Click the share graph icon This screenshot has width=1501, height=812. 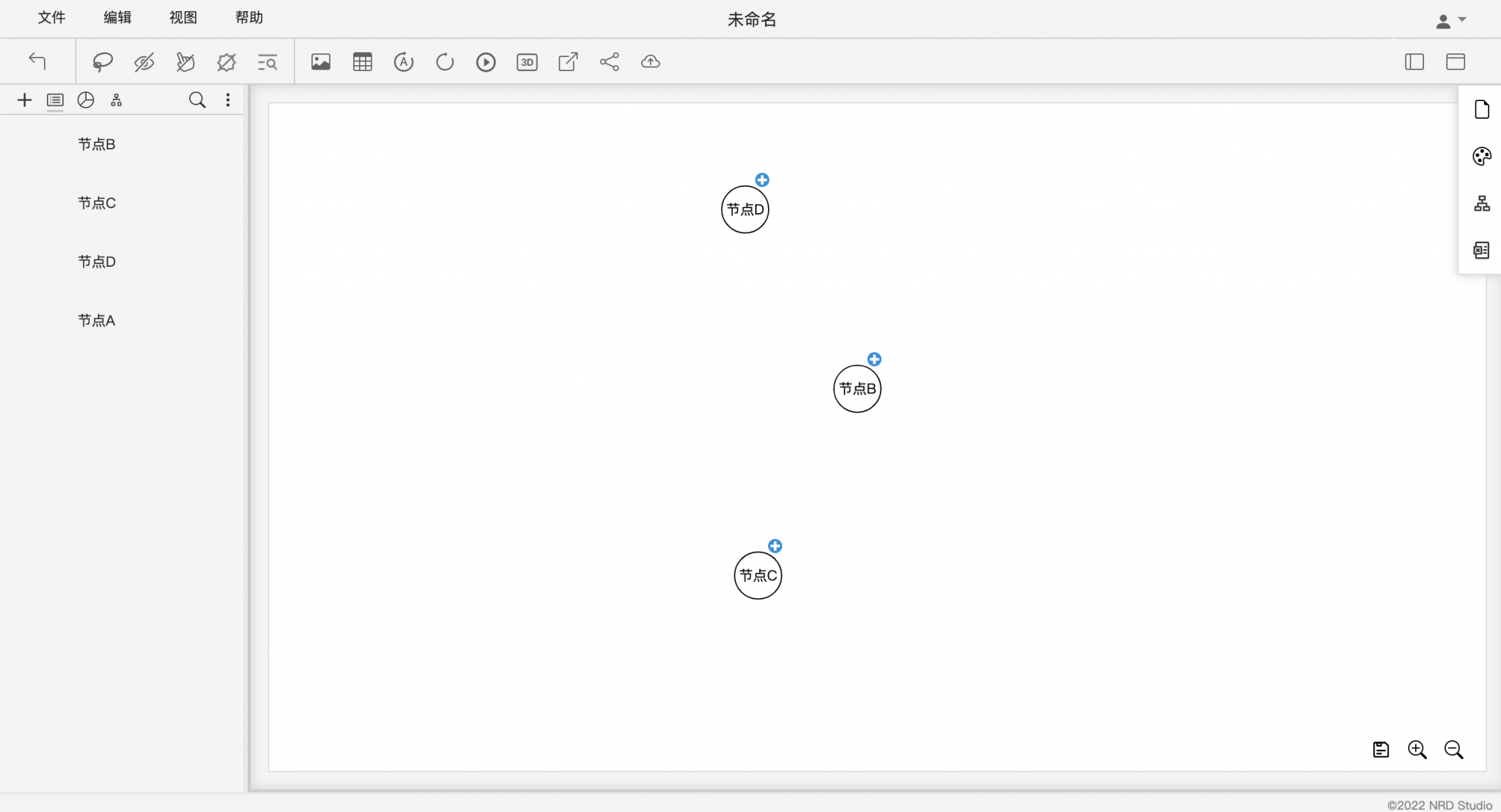click(609, 62)
